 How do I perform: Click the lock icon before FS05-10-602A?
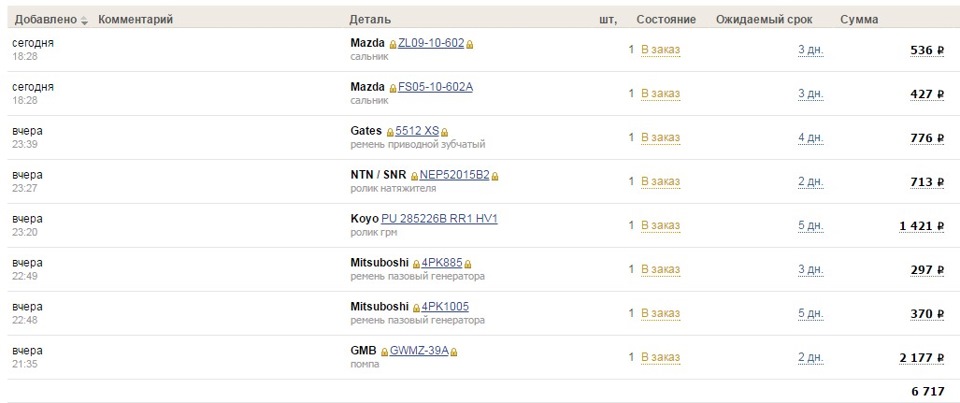click(393, 88)
